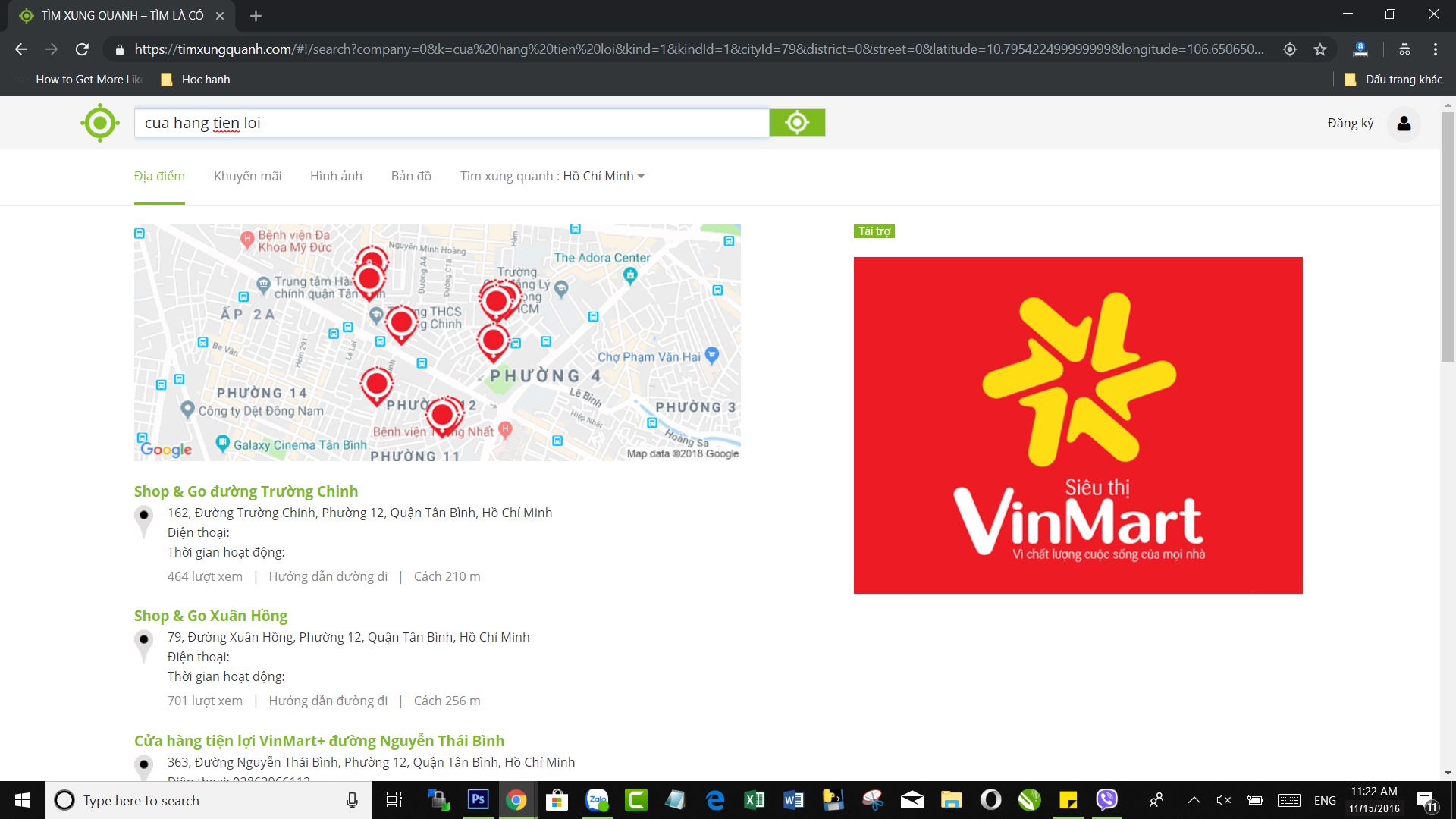
Task: Bookmark this page with the star icon
Action: click(1320, 49)
